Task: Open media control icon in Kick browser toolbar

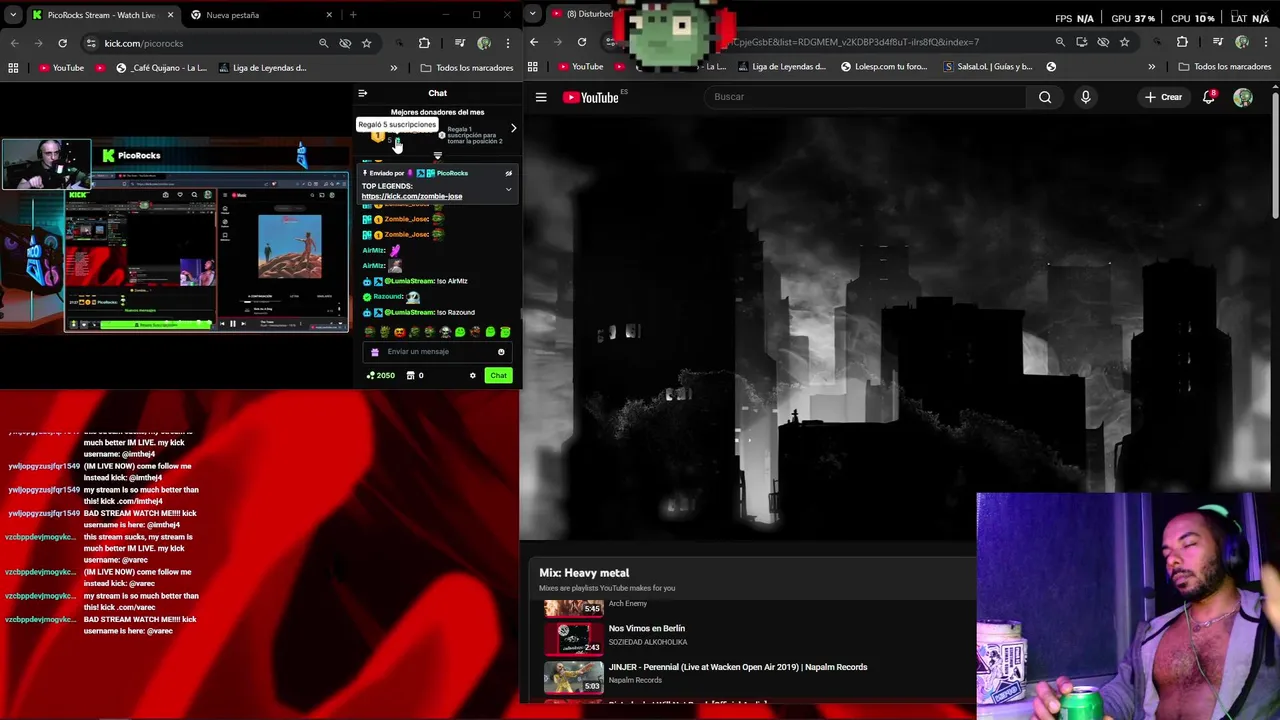Action: (x=459, y=43)
